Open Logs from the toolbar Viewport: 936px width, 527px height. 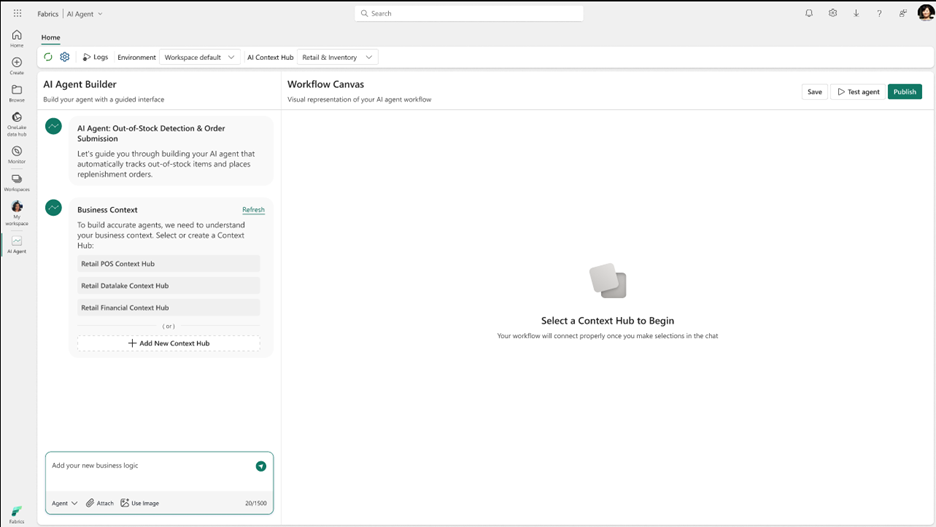96,57
